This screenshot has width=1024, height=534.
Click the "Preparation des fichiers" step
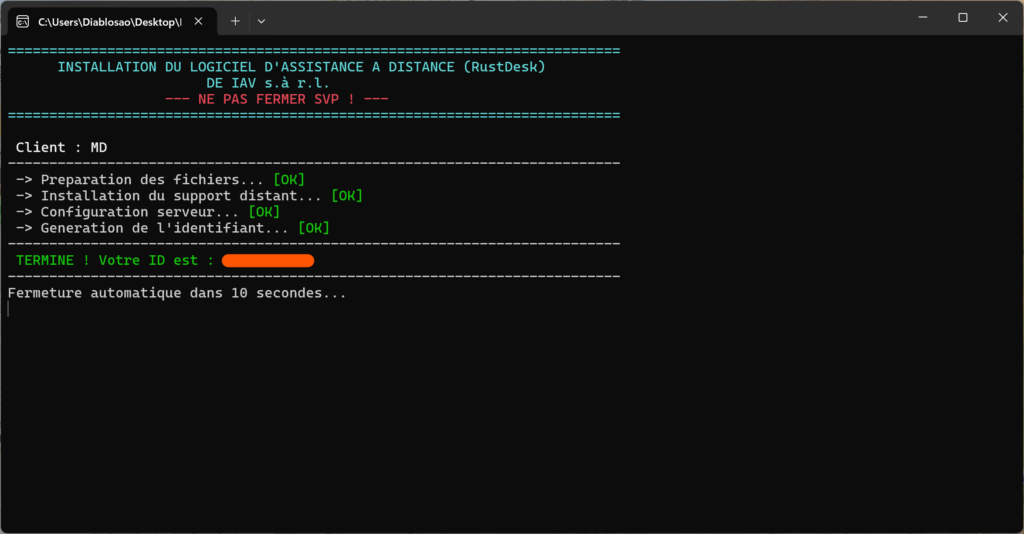[140, 180]
